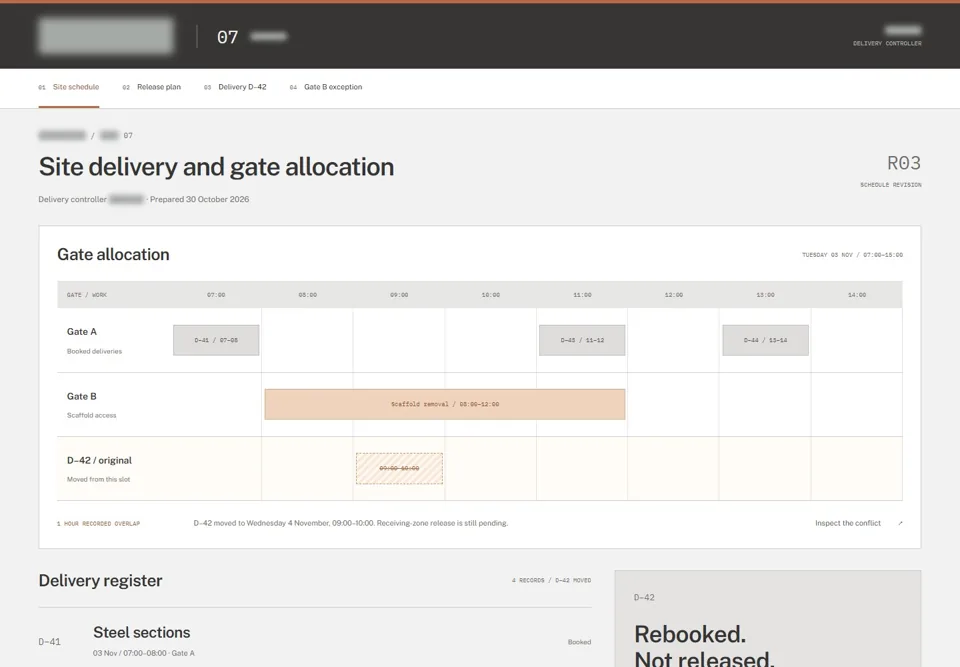Screen dimensions: 960x667
Task: Click the 1 HOUR RECORDED OVERLAP label
Action: pos(99,524)
